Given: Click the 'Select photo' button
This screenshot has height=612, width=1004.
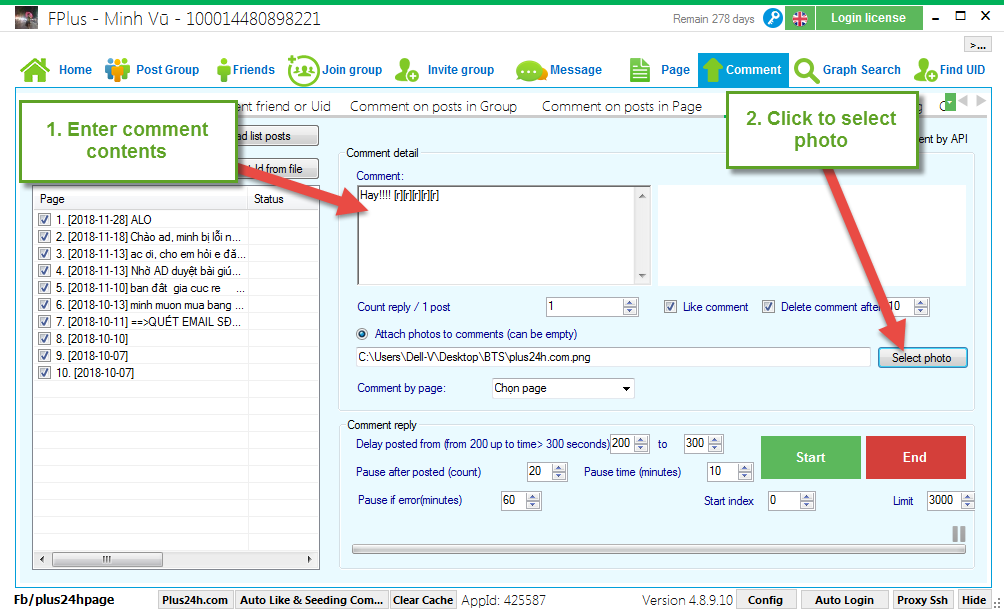Looking at the screenshot, I should click(x=922, y=358).
